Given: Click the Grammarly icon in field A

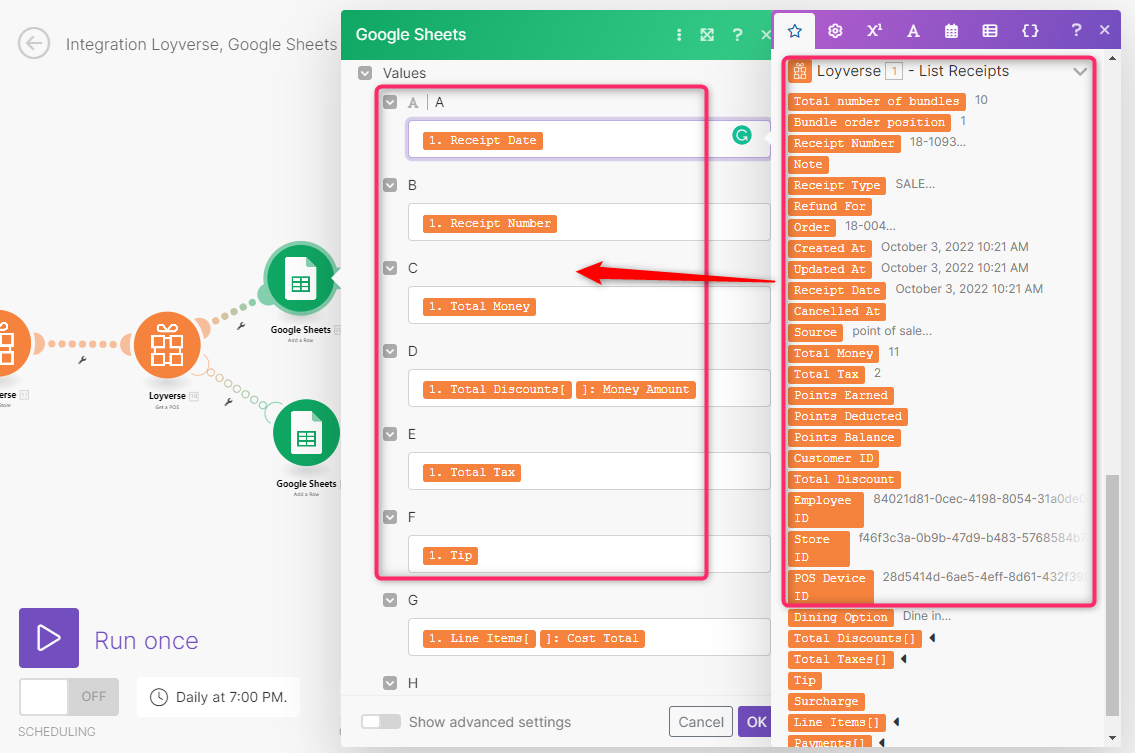Looking at the screenshot, I should (741, 135).
